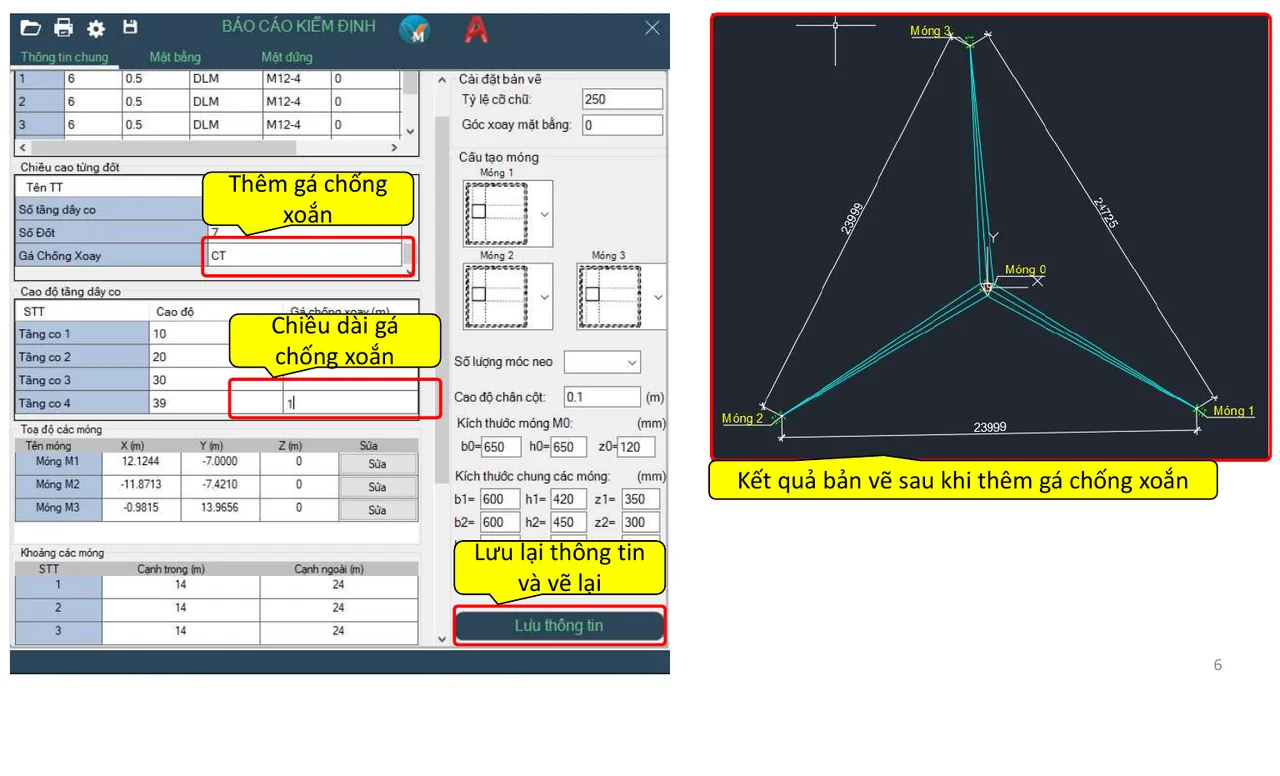Launch AutoCAD via red A icon
The image size is (1280, 776).
tap(477, 29)
